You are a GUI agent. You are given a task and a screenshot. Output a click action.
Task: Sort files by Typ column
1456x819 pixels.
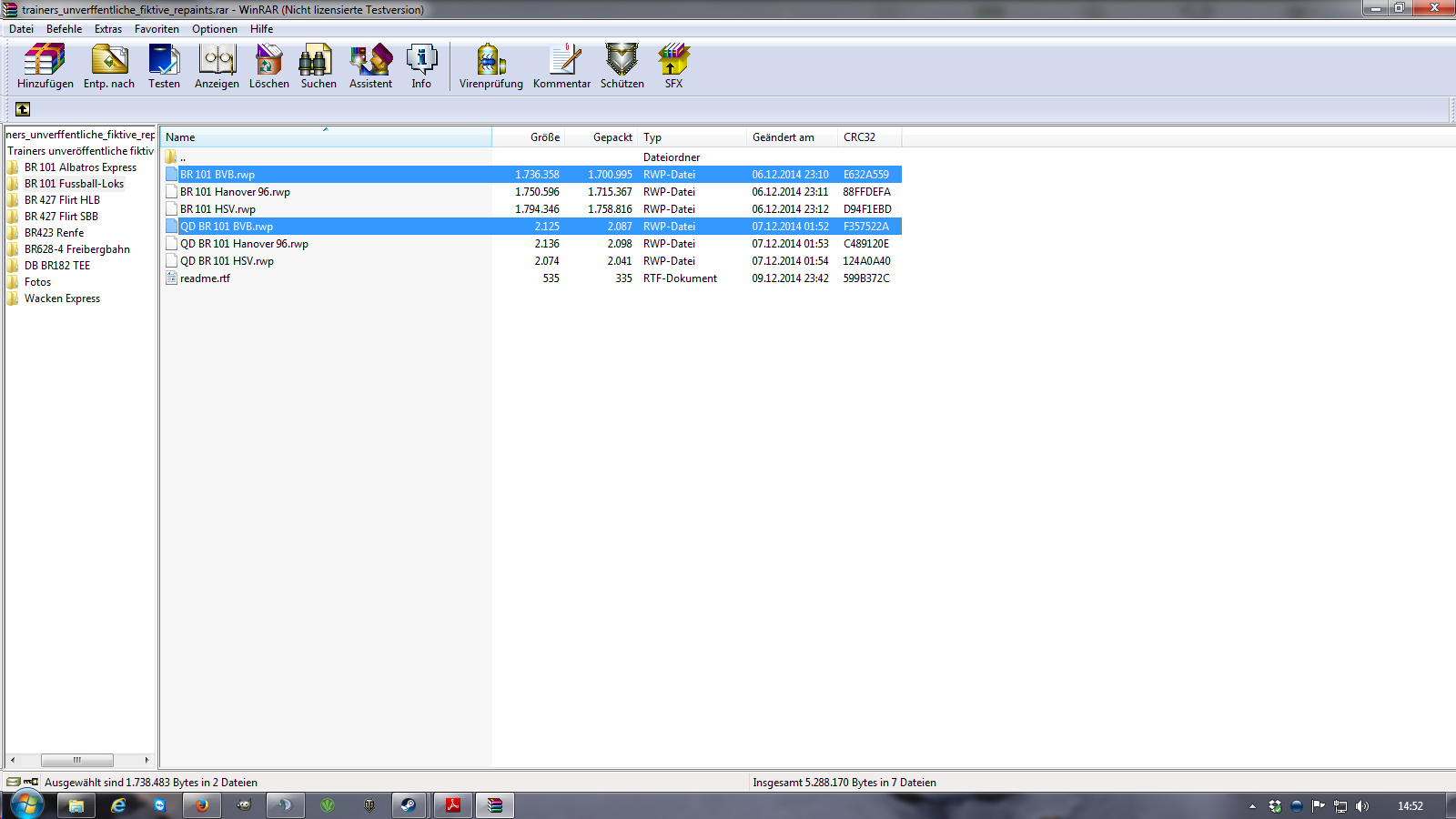[x=693, y=137]
